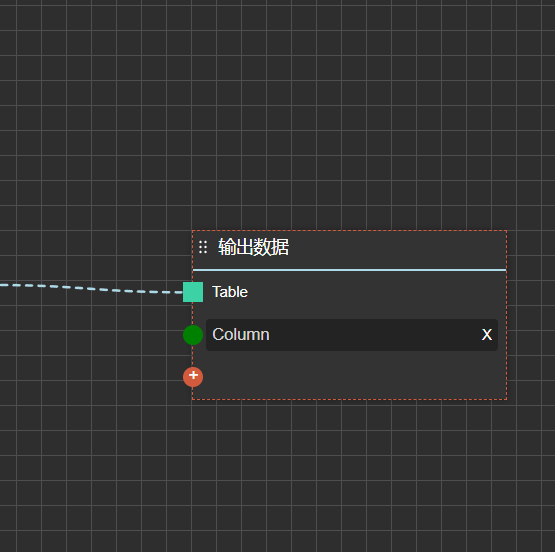Click the Table port label
Screen dimensions: 555x552
tap(230, 292)
